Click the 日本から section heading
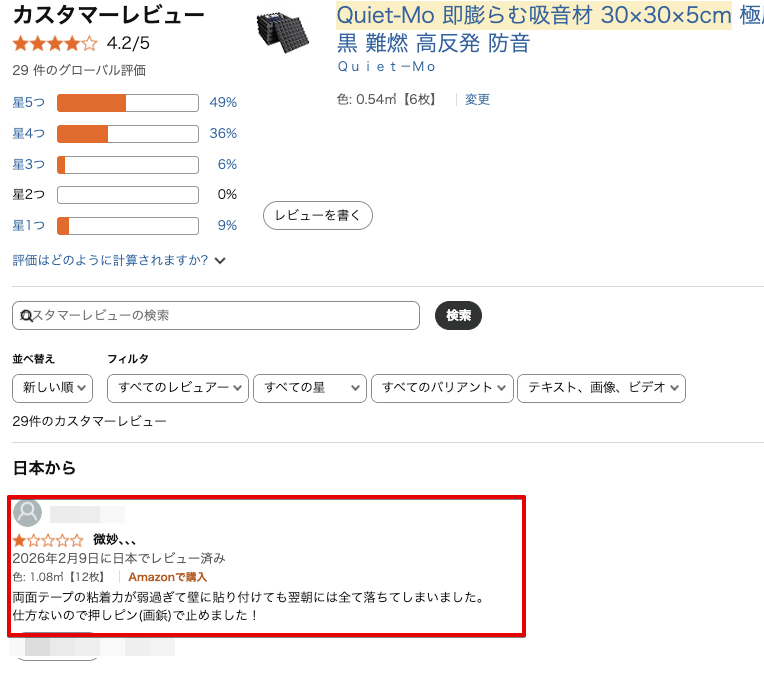Screen dimensions: 764x681 [x=44, y=469]
